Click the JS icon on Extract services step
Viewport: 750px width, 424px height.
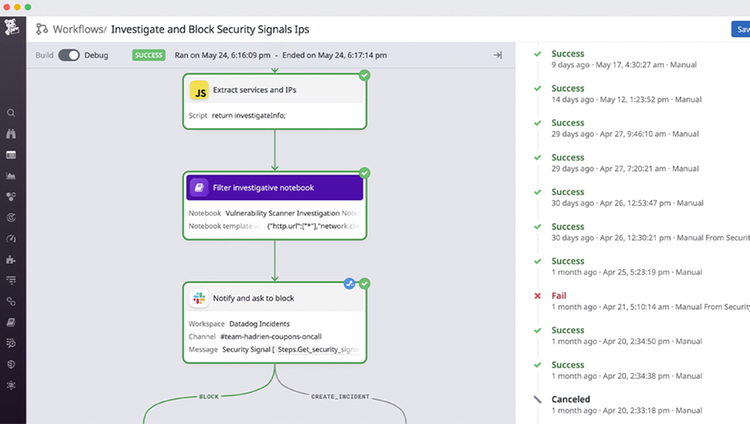click(x=199, y=90)
